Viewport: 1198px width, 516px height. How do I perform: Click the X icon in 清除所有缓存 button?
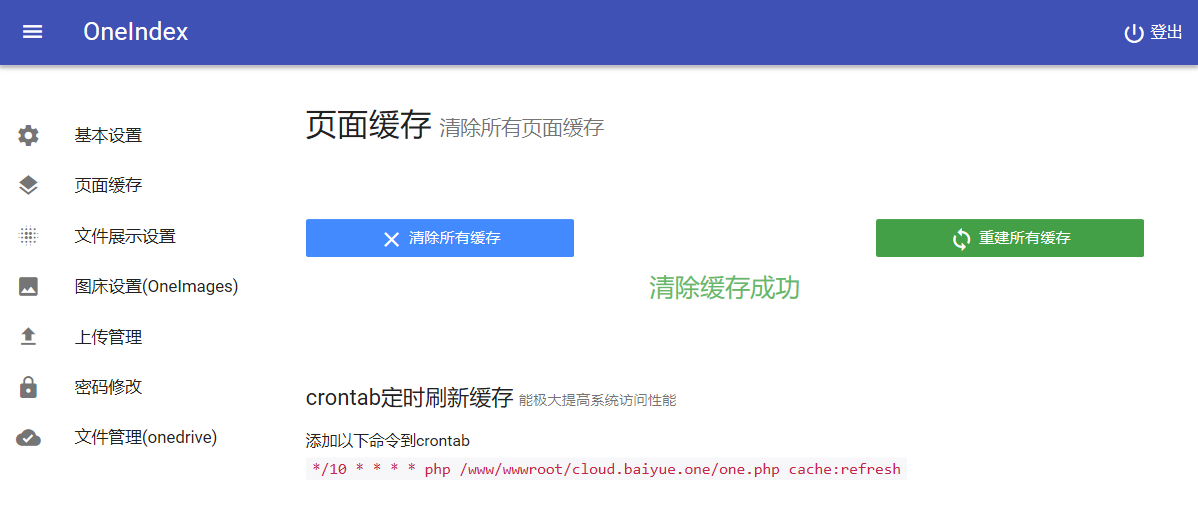(391, 239)
